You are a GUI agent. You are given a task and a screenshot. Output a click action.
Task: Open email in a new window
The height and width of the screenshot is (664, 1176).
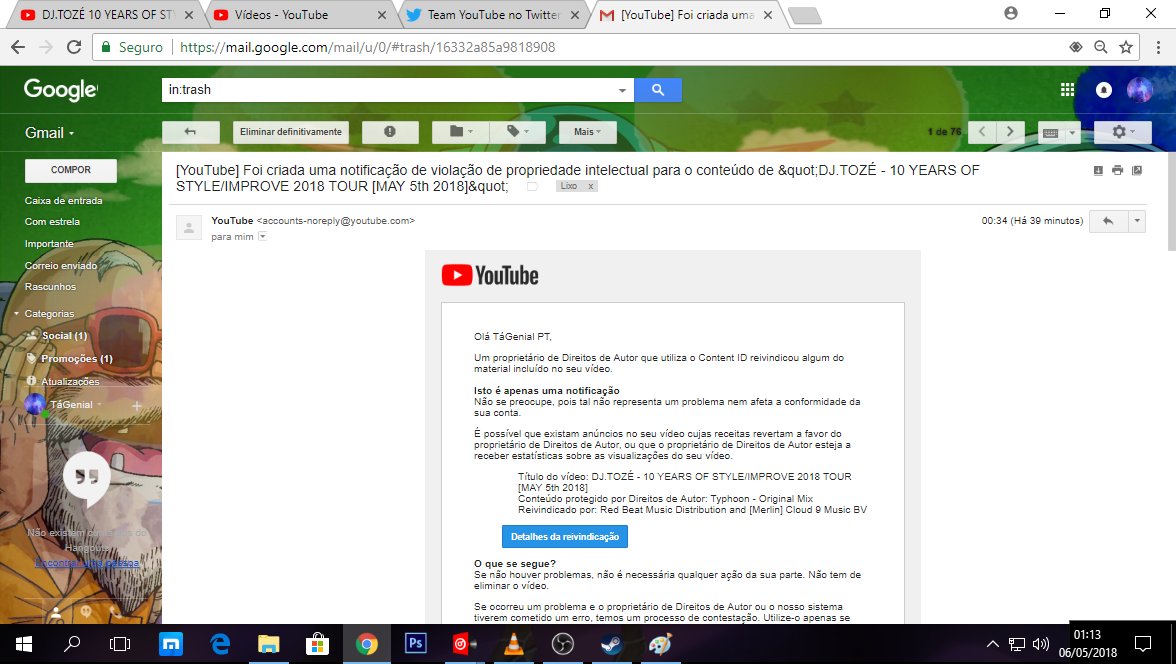(x=1137, y=170)
